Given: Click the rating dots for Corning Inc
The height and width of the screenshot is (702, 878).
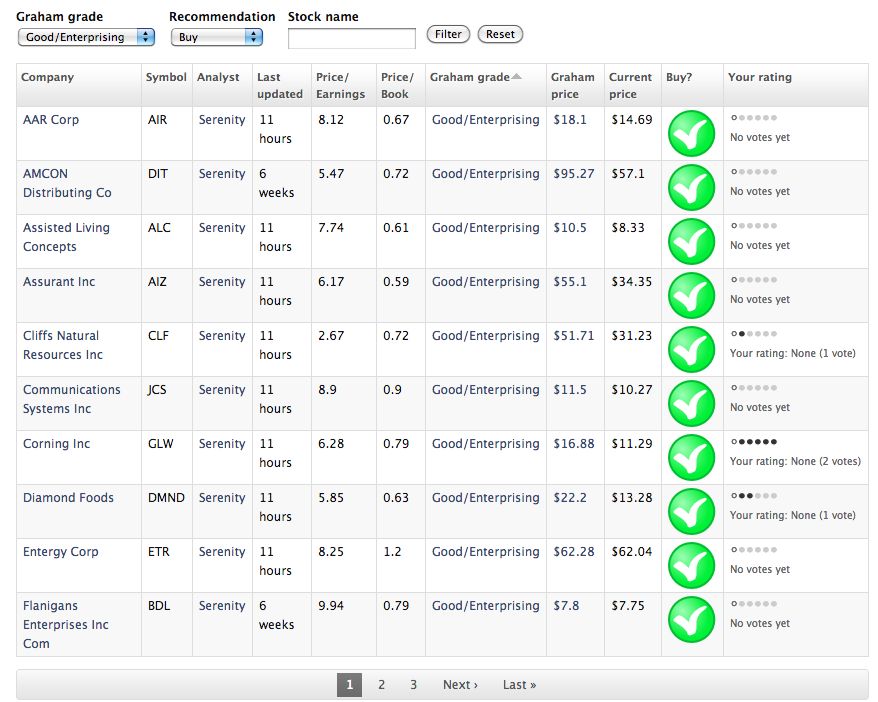Looking at the screenshot, I should [x=754, y=442].
